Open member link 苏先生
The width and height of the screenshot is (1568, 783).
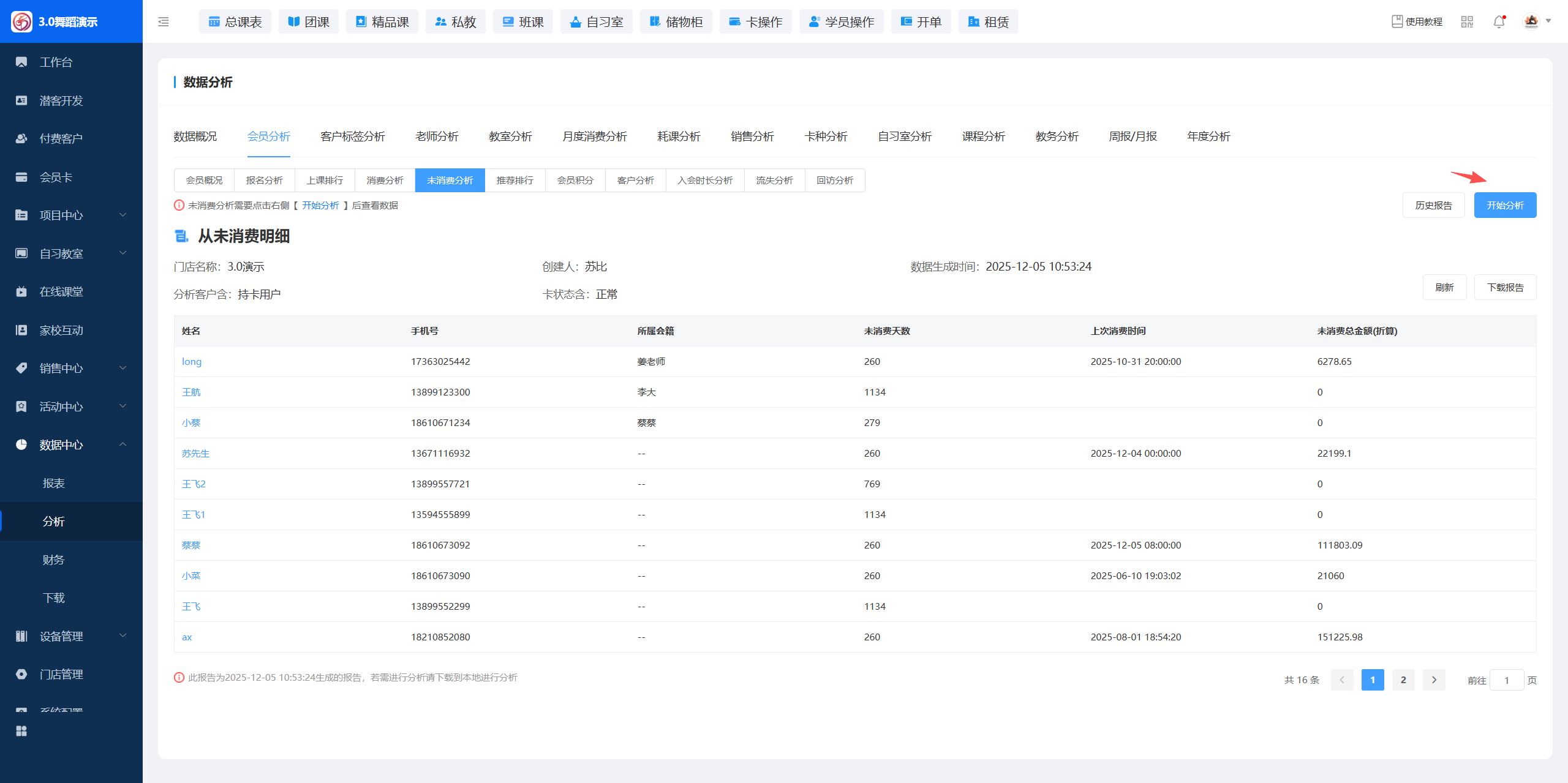(195, 454)
